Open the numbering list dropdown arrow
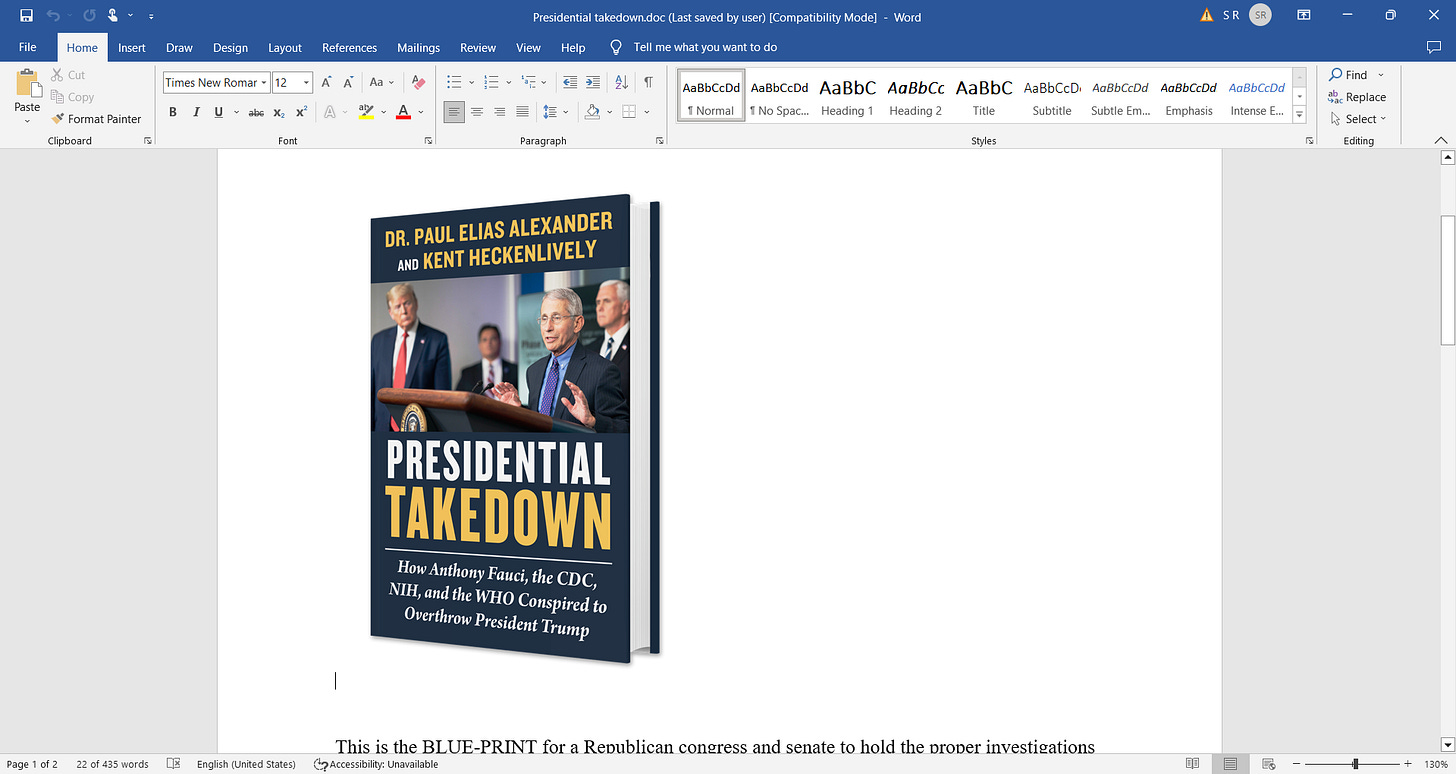Image resolution: width=1456 pixels, height=774 pixels. (x=508, y=83)
